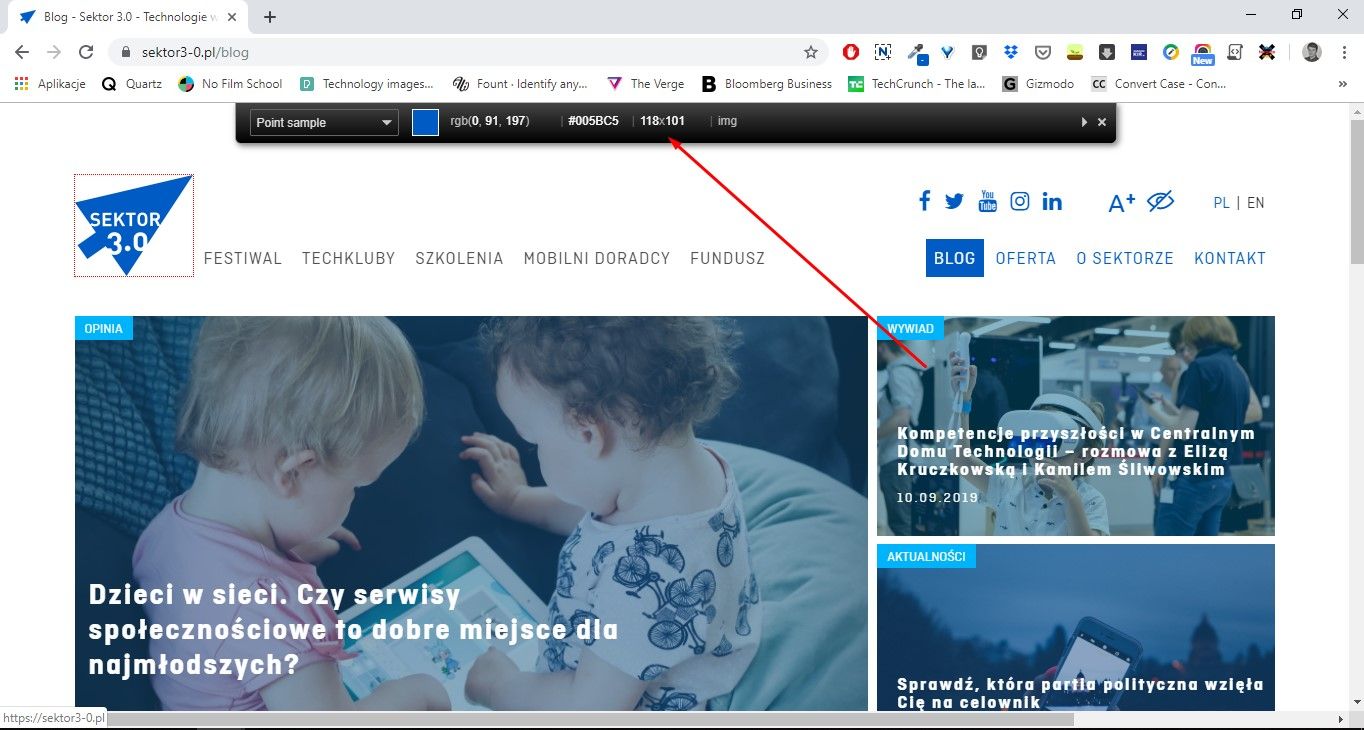Click the sampled blue color swatch
This screenshot has width=1364, height=730.
pyautogui.click(x=425, y=122)
